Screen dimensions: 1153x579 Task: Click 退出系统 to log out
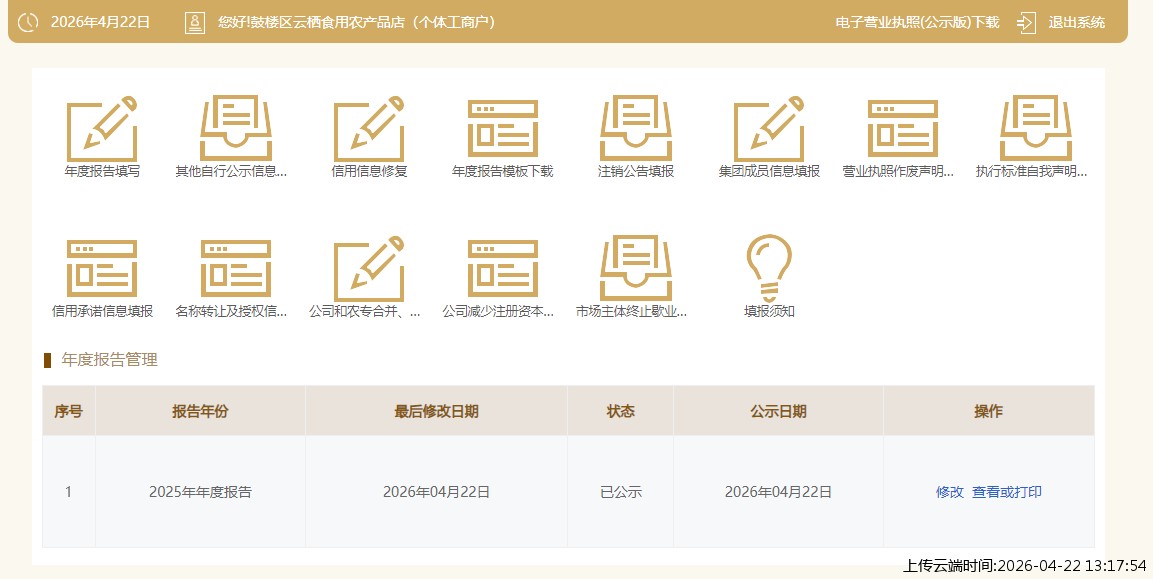[1076, 22]
